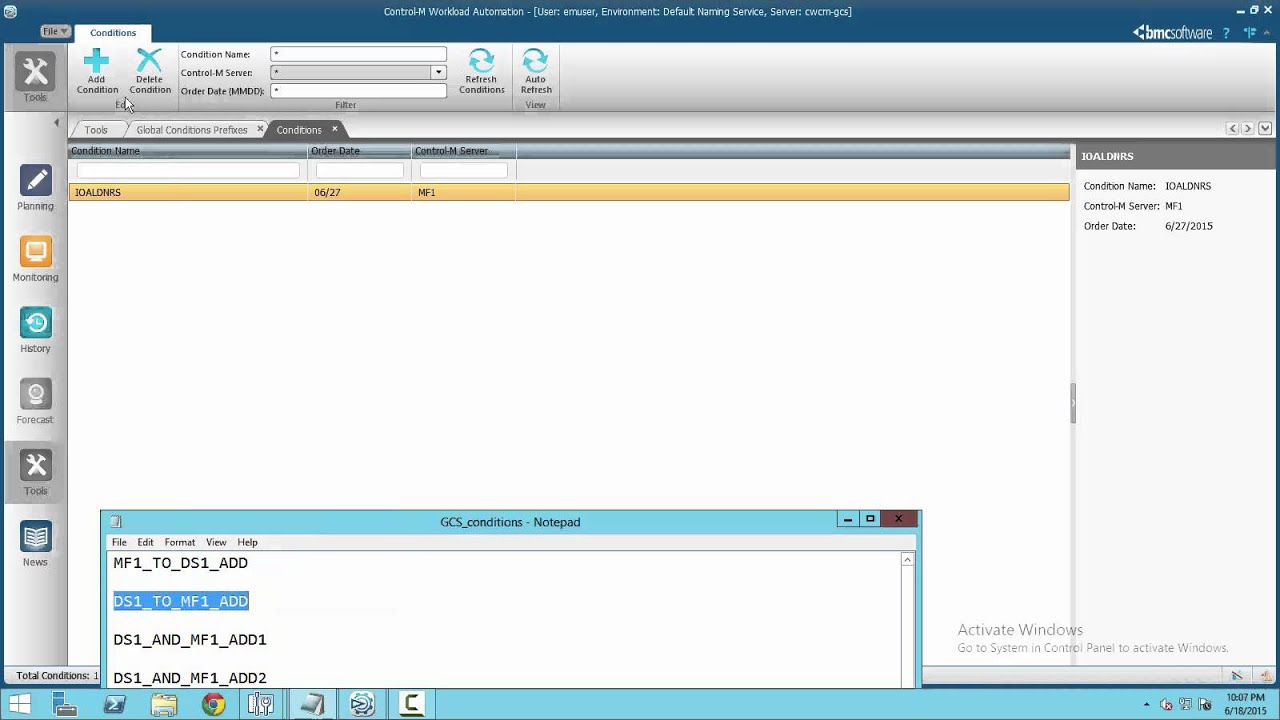Sort by the Condition Name column header
The width and height of the screenshot is (1280, 720).
click(x=188, y=151)
